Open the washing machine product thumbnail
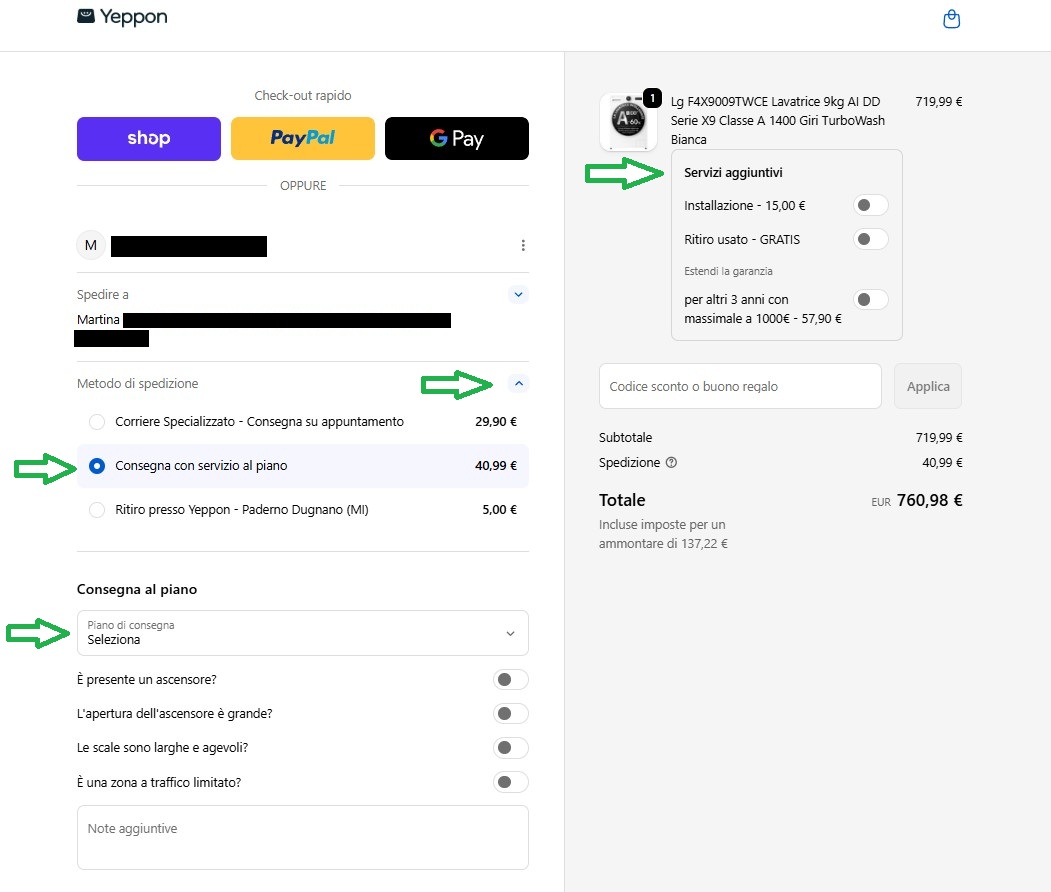The width and height of the screenshot is (1051, 892). pyautogui.click(x=628, y=122)
